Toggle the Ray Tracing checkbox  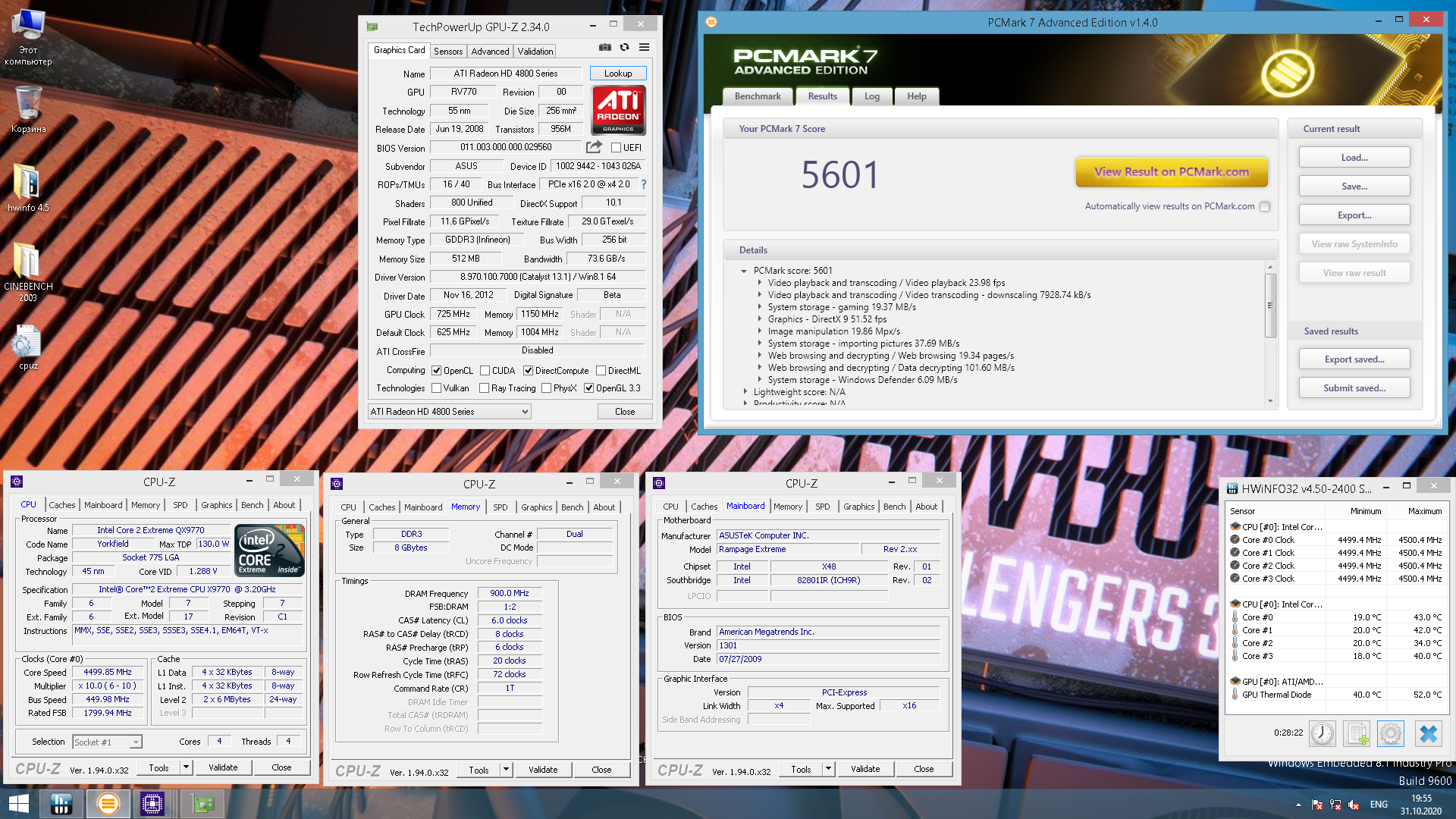point(484,388)
